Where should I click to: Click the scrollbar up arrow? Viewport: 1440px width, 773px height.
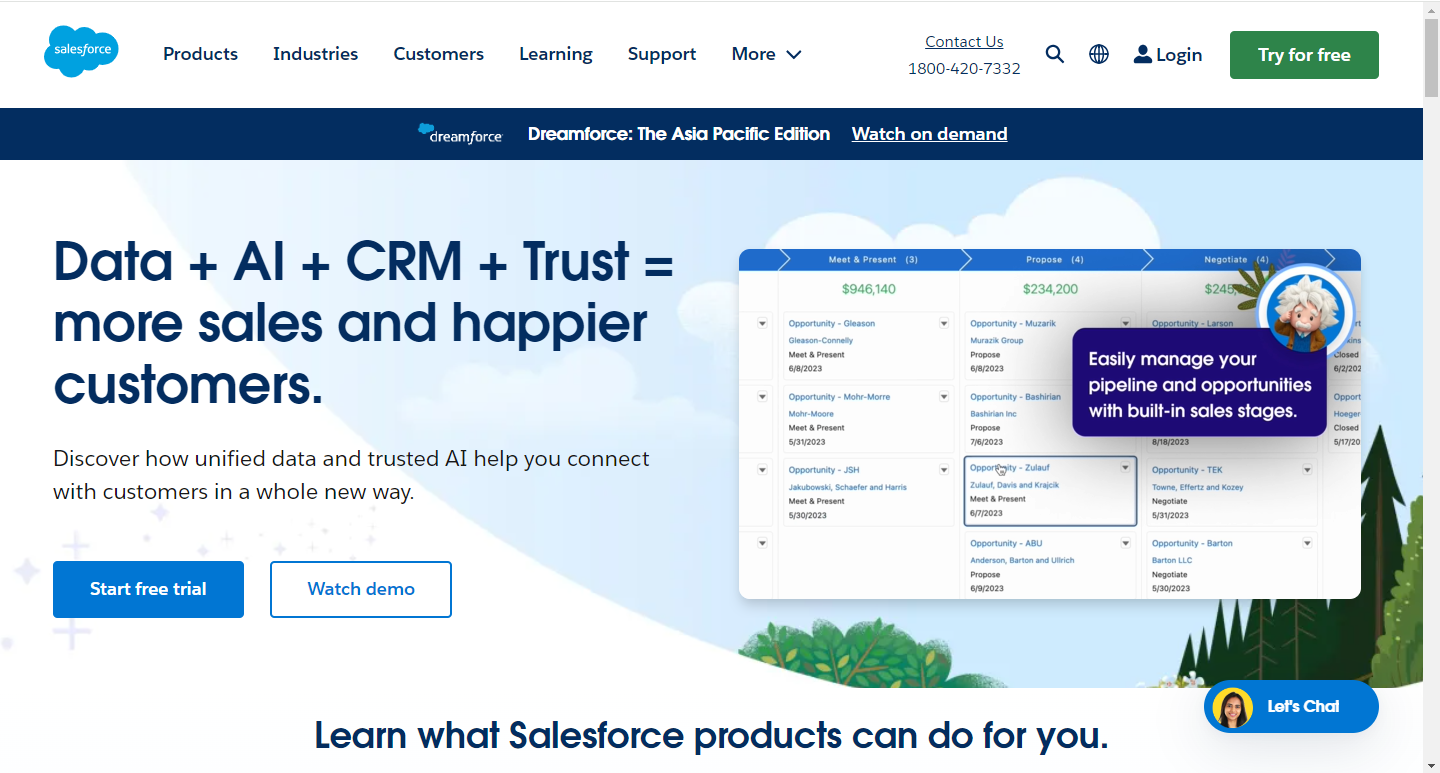(1431, 8)
